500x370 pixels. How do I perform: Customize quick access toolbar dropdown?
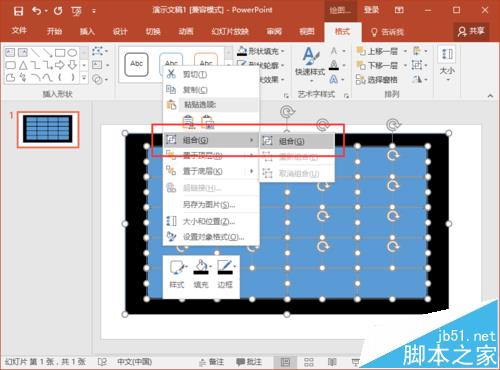94,11
